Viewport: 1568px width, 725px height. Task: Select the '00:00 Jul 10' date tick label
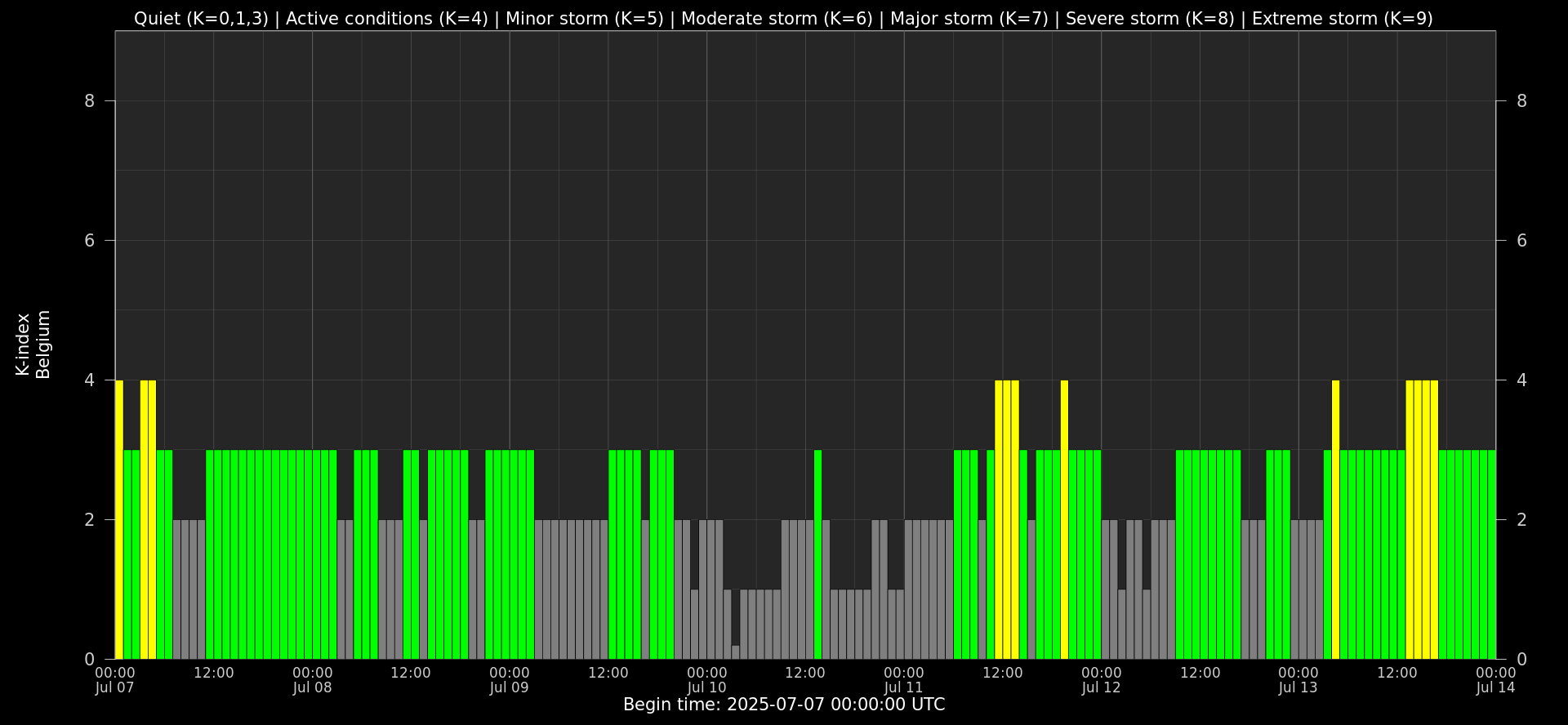point(706,680)
